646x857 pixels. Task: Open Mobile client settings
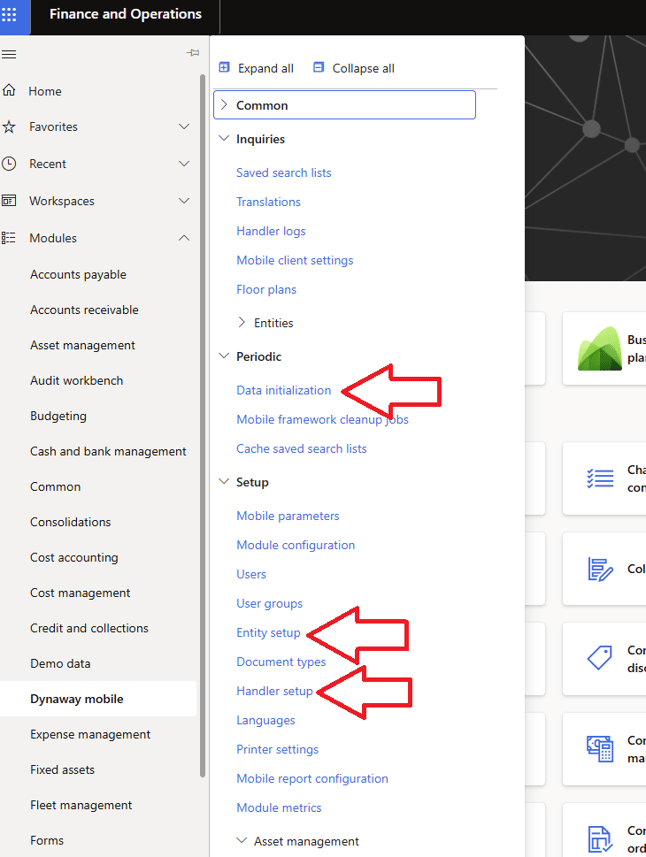295,260
